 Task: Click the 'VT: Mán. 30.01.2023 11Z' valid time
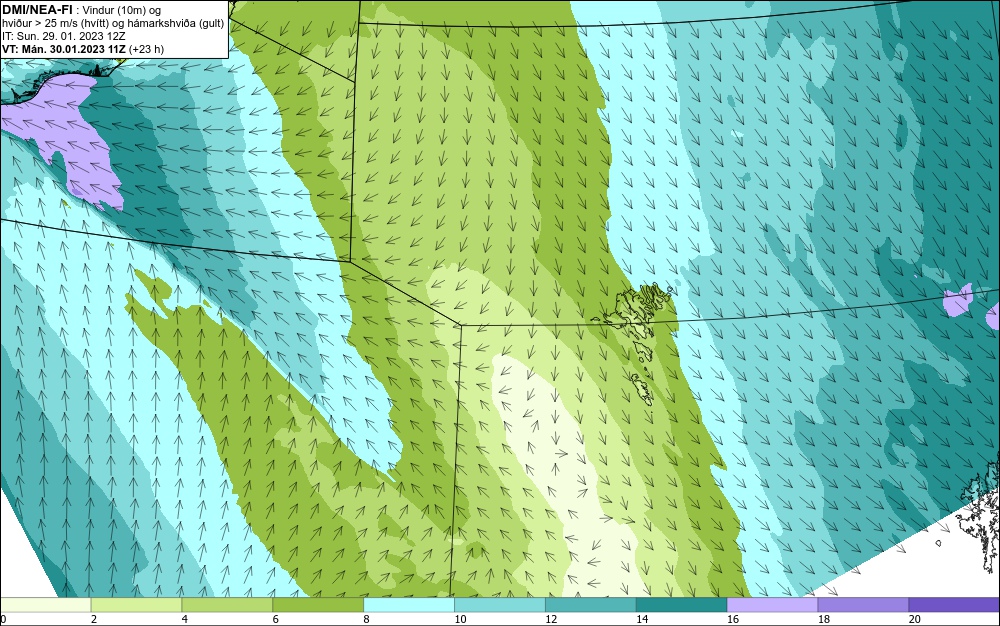pos(64,49)
